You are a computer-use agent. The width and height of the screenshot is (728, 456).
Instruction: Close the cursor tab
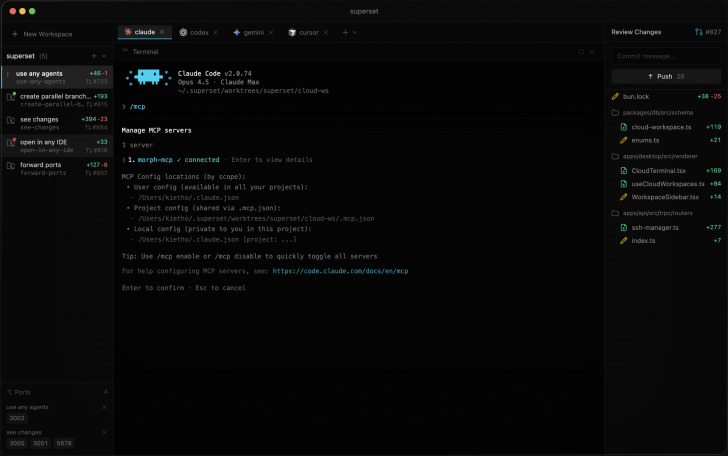326,33
